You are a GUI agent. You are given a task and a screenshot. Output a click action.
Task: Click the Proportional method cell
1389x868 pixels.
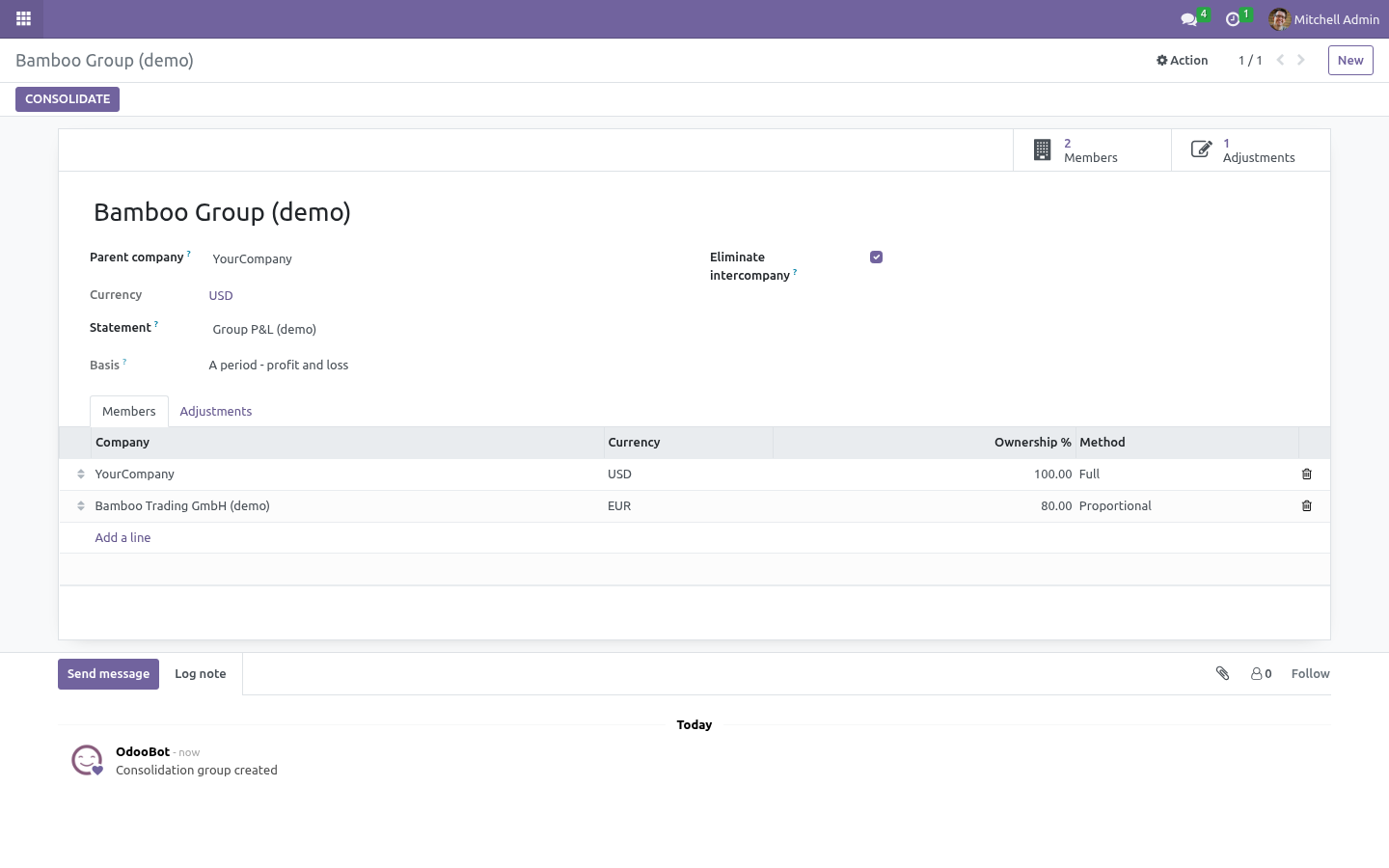pos(1186,506)
